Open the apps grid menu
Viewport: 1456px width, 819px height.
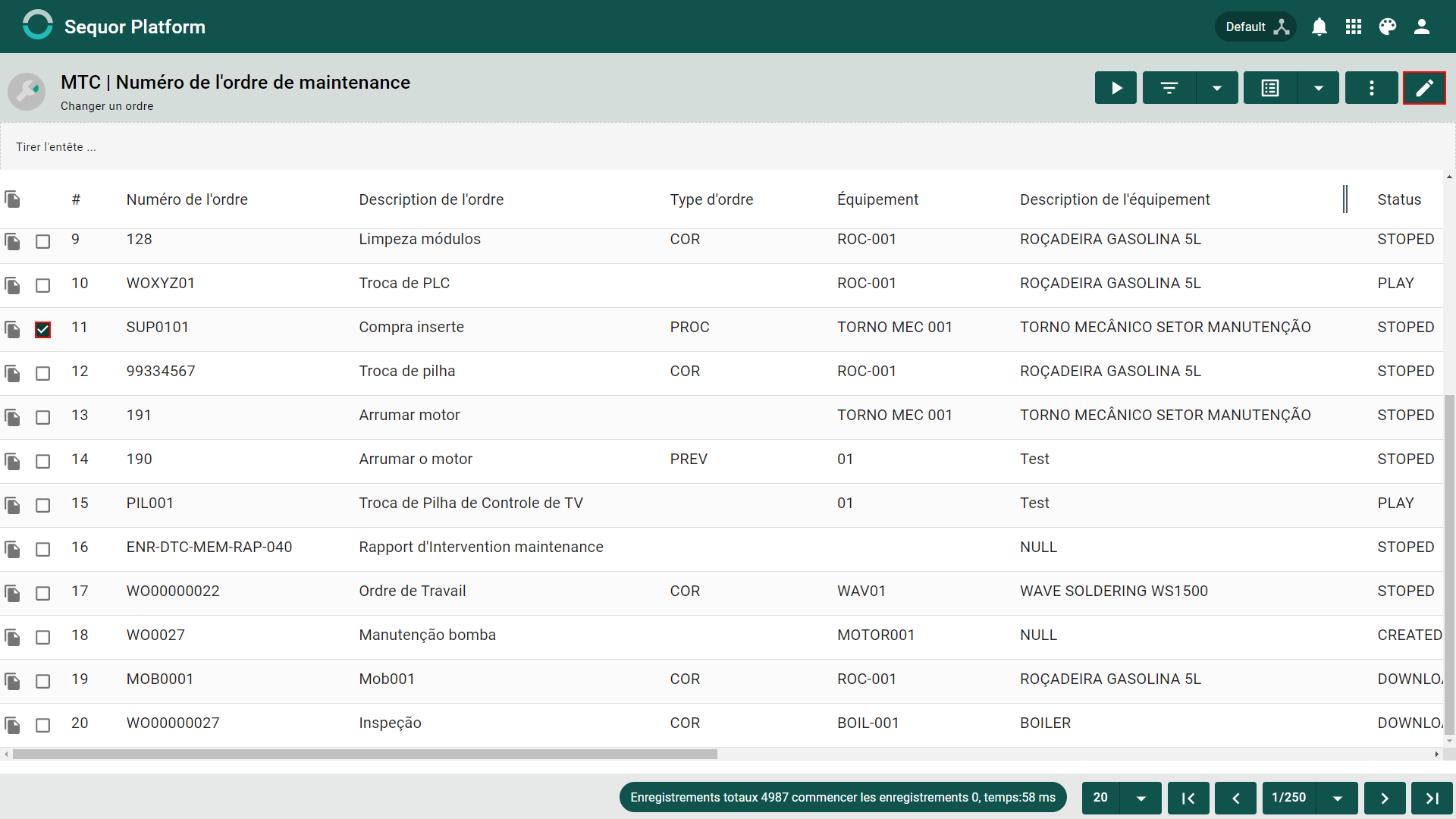[x=1354, y=27]
